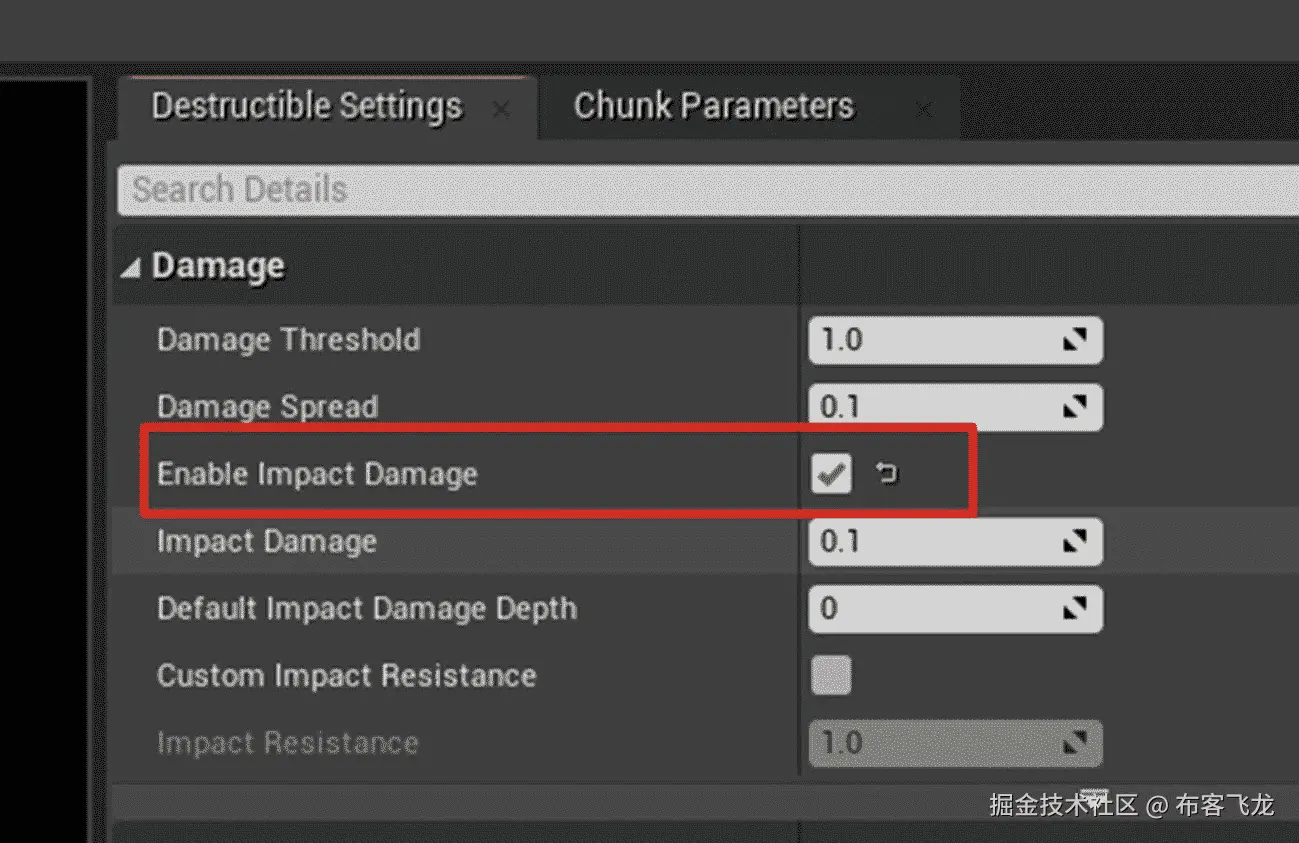Click Impact Resistance spinner drag icon
1299x843 pixels.
(1074, 743)
